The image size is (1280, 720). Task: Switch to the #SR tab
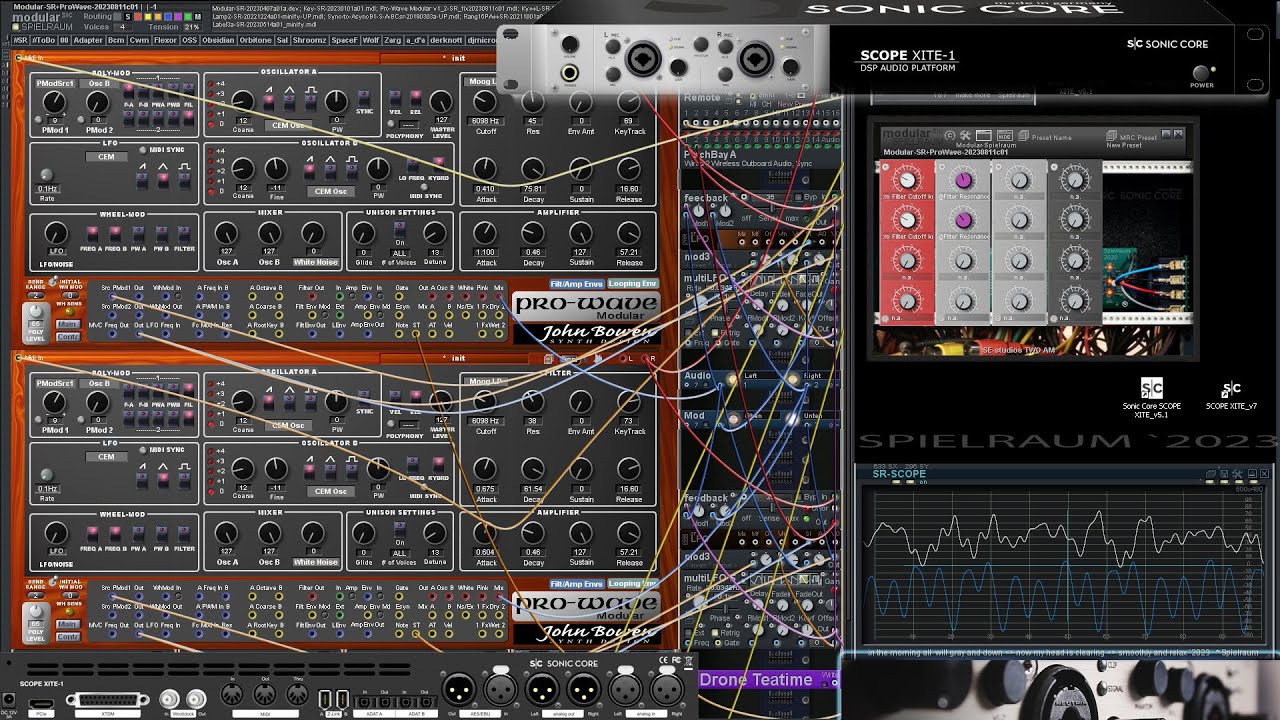click(20, 40)
